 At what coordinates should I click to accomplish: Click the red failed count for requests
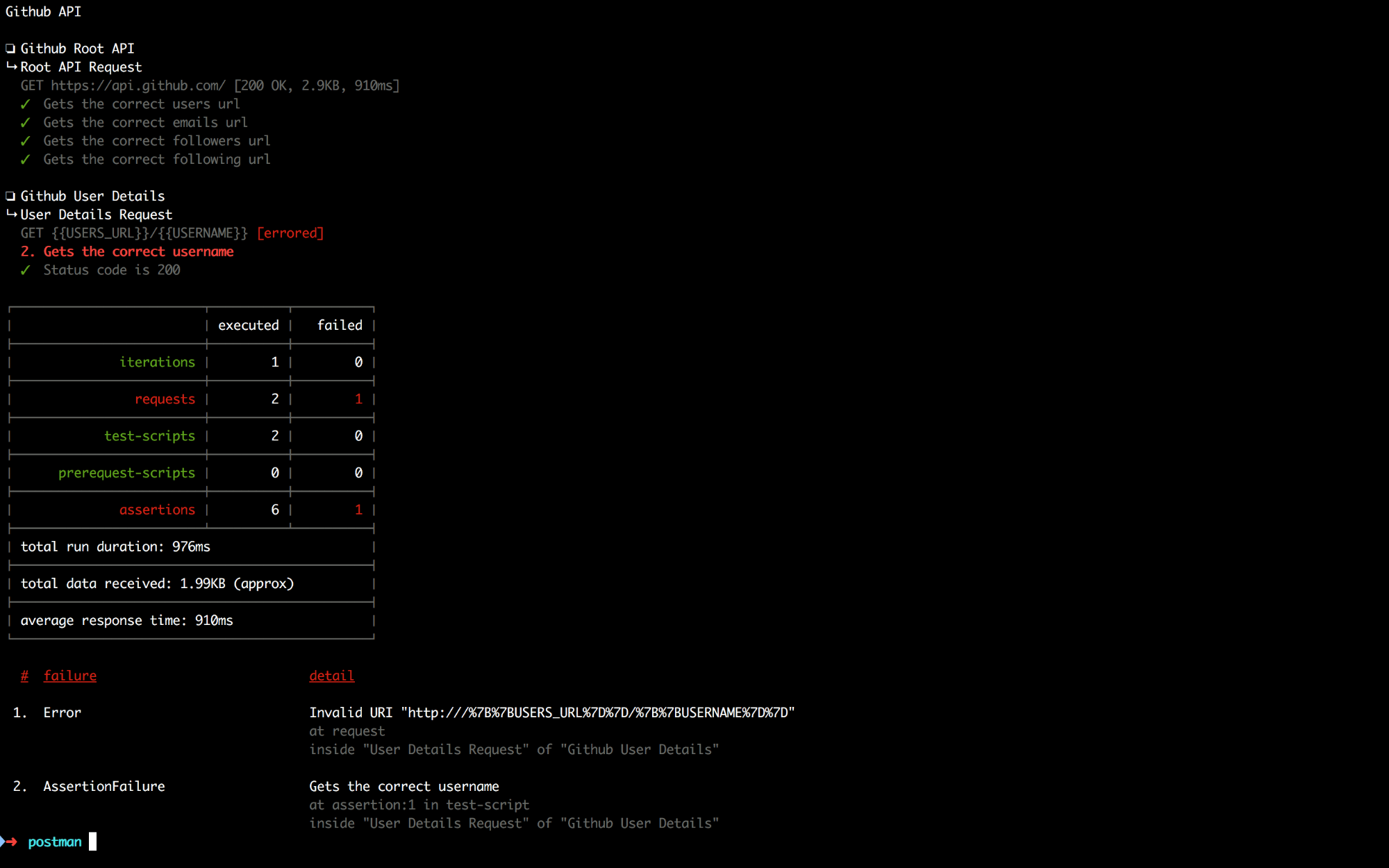358,399
